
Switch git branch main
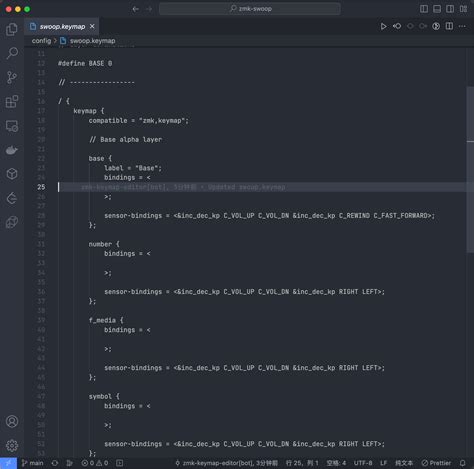(x=32, y=463)
